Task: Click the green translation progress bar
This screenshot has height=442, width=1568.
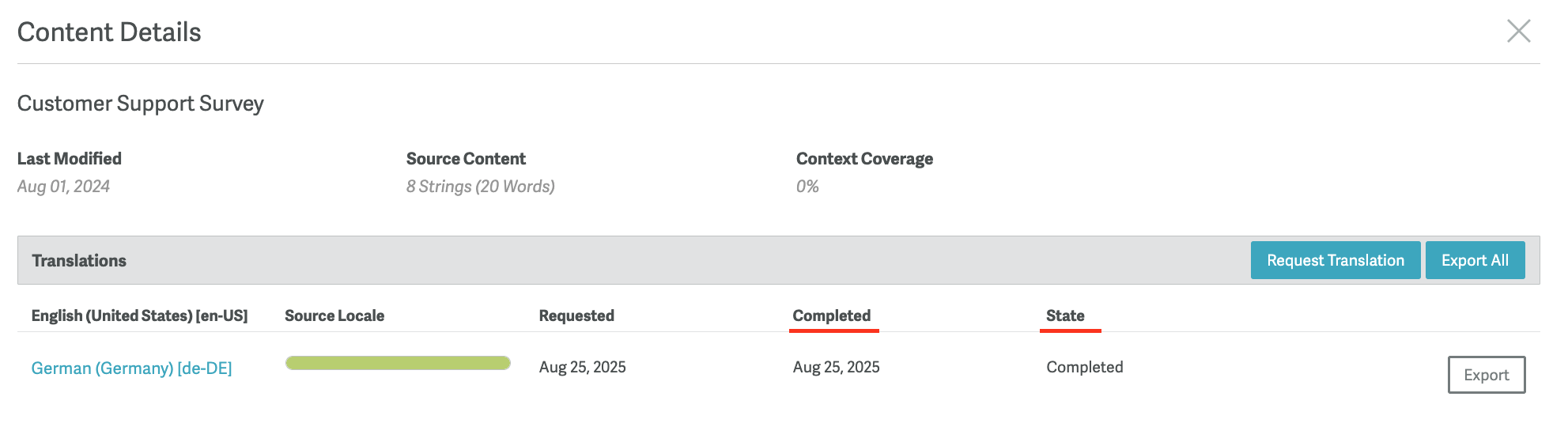Action: click(398, 363)
